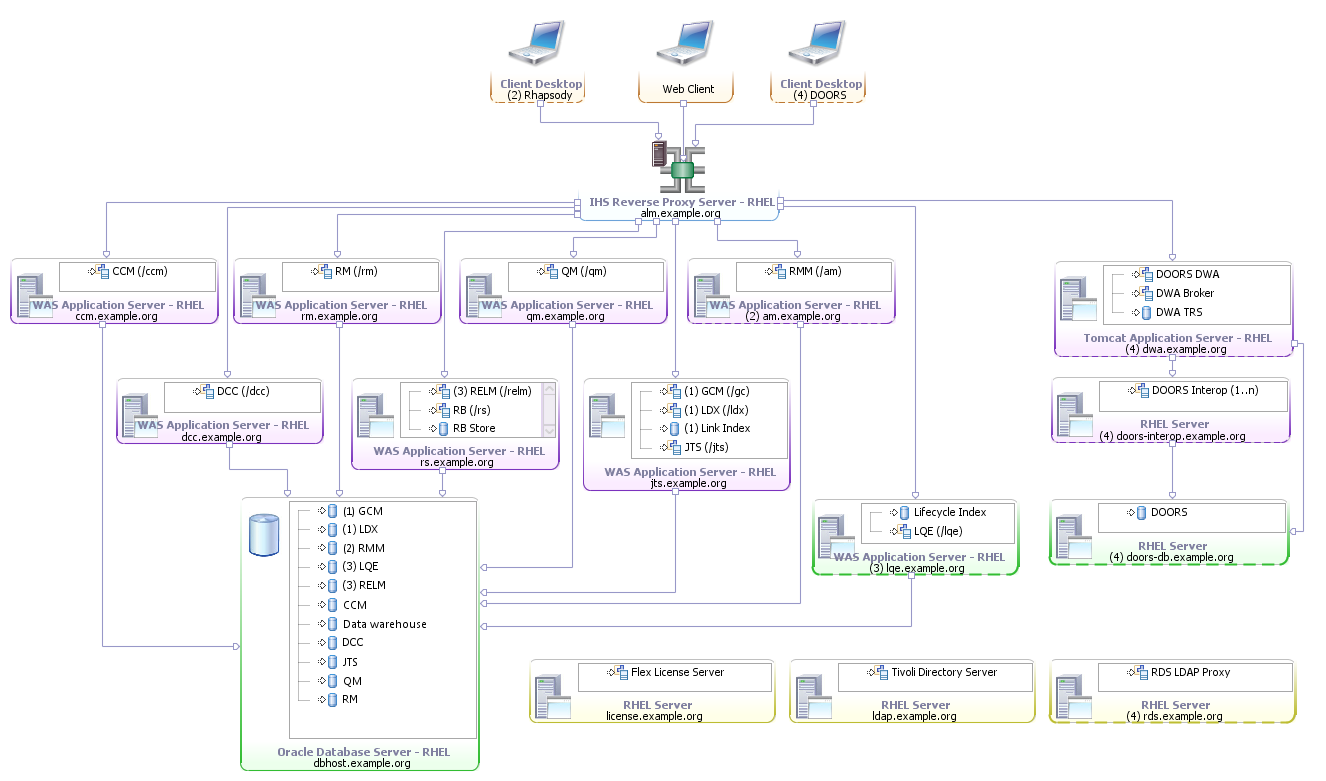Click the license.example.org server icon
1326x781 pixels.
(553, 697)
